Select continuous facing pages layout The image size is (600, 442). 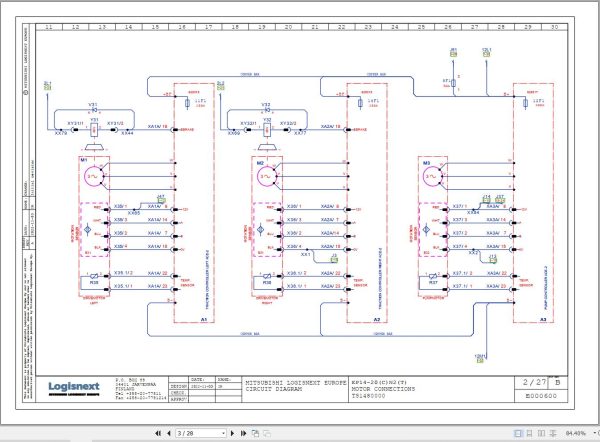[553, 433]
